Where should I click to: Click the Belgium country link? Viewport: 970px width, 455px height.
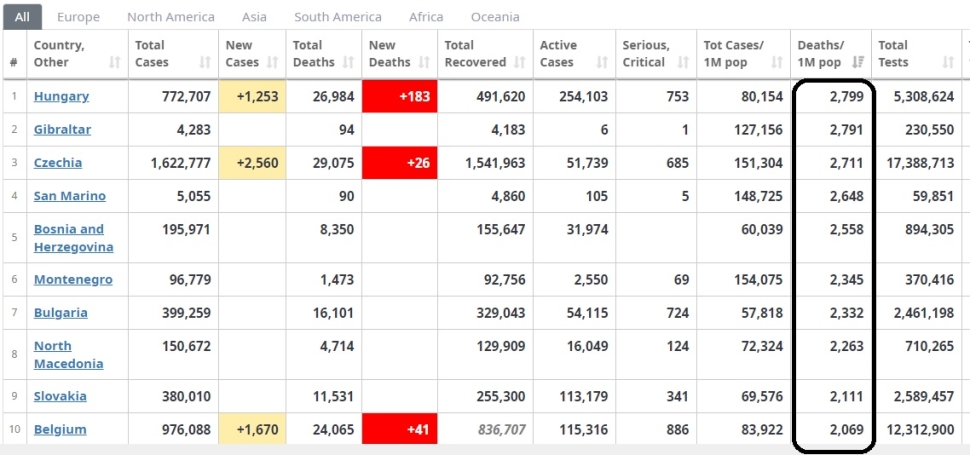click(60, 430)
